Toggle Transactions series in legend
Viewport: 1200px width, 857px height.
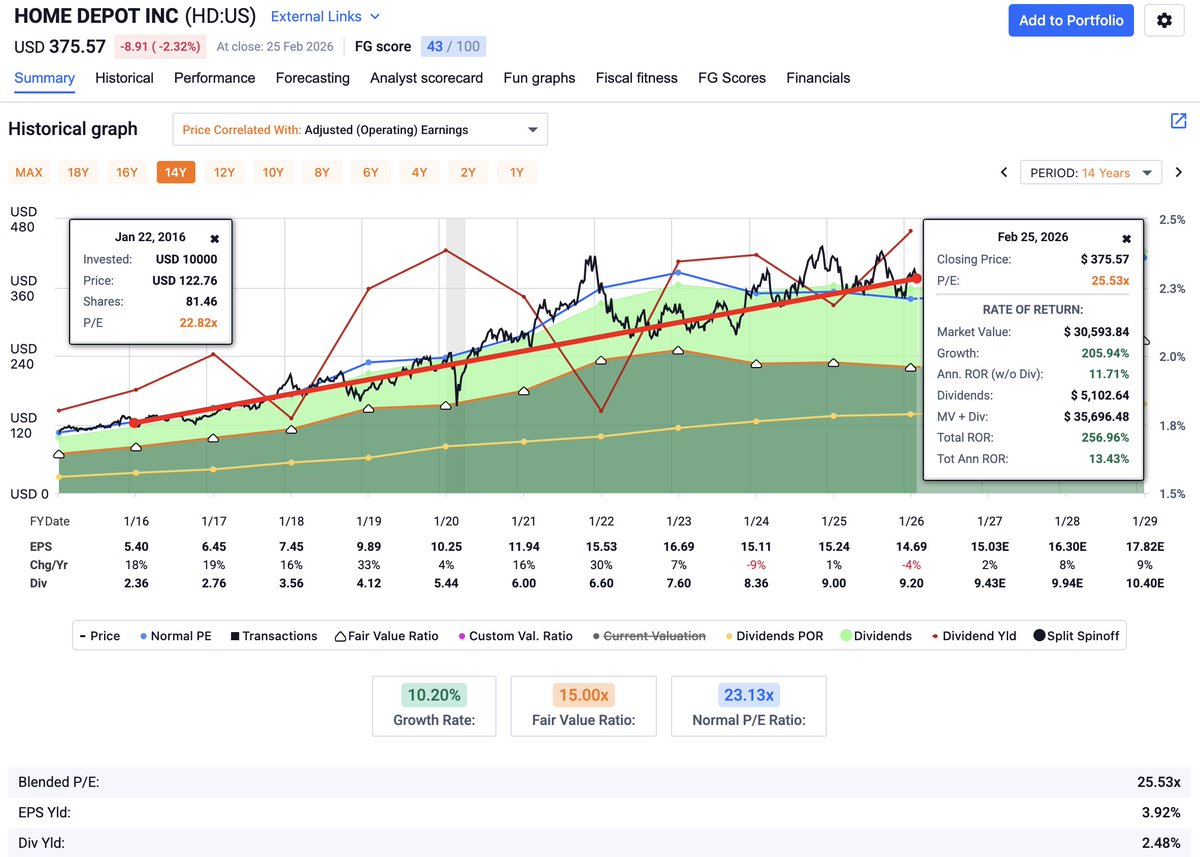tap(273, 636)
